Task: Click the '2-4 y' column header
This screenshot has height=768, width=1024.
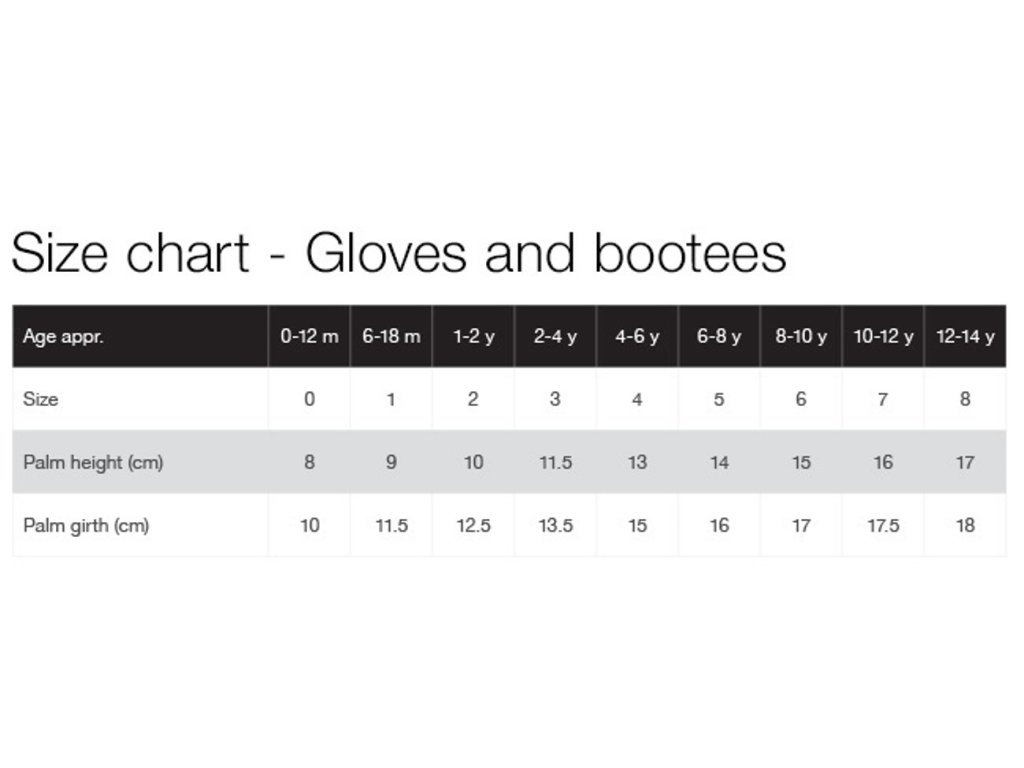Action: (555, 337)
